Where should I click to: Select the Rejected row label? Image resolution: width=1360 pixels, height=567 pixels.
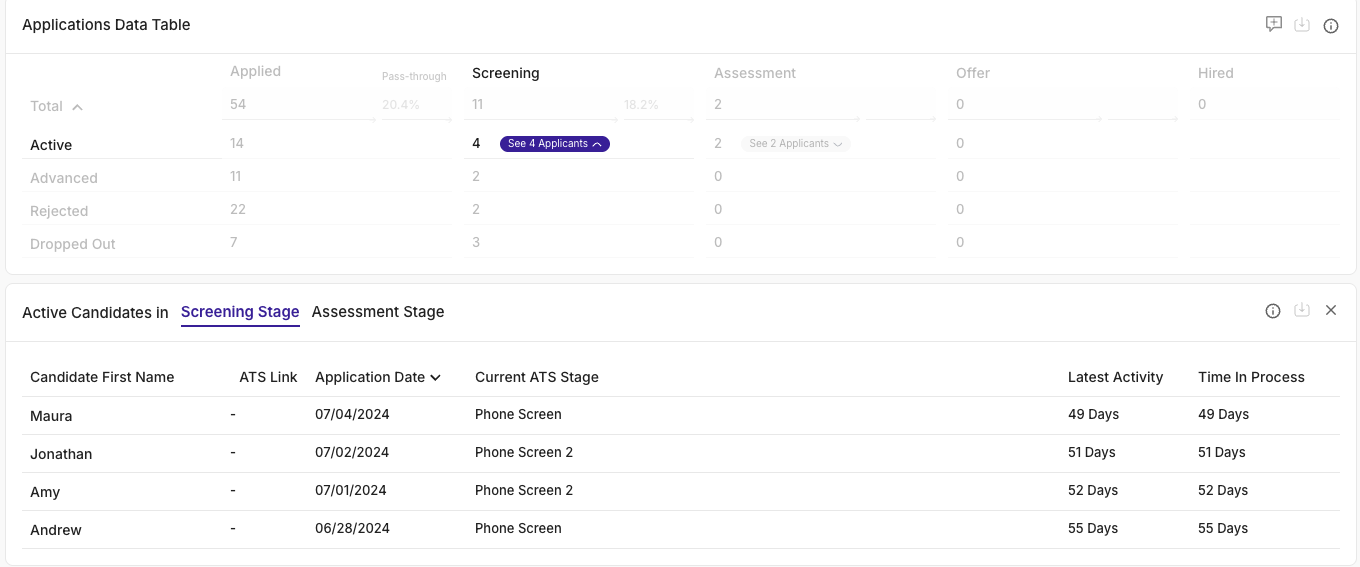(59, 211)
